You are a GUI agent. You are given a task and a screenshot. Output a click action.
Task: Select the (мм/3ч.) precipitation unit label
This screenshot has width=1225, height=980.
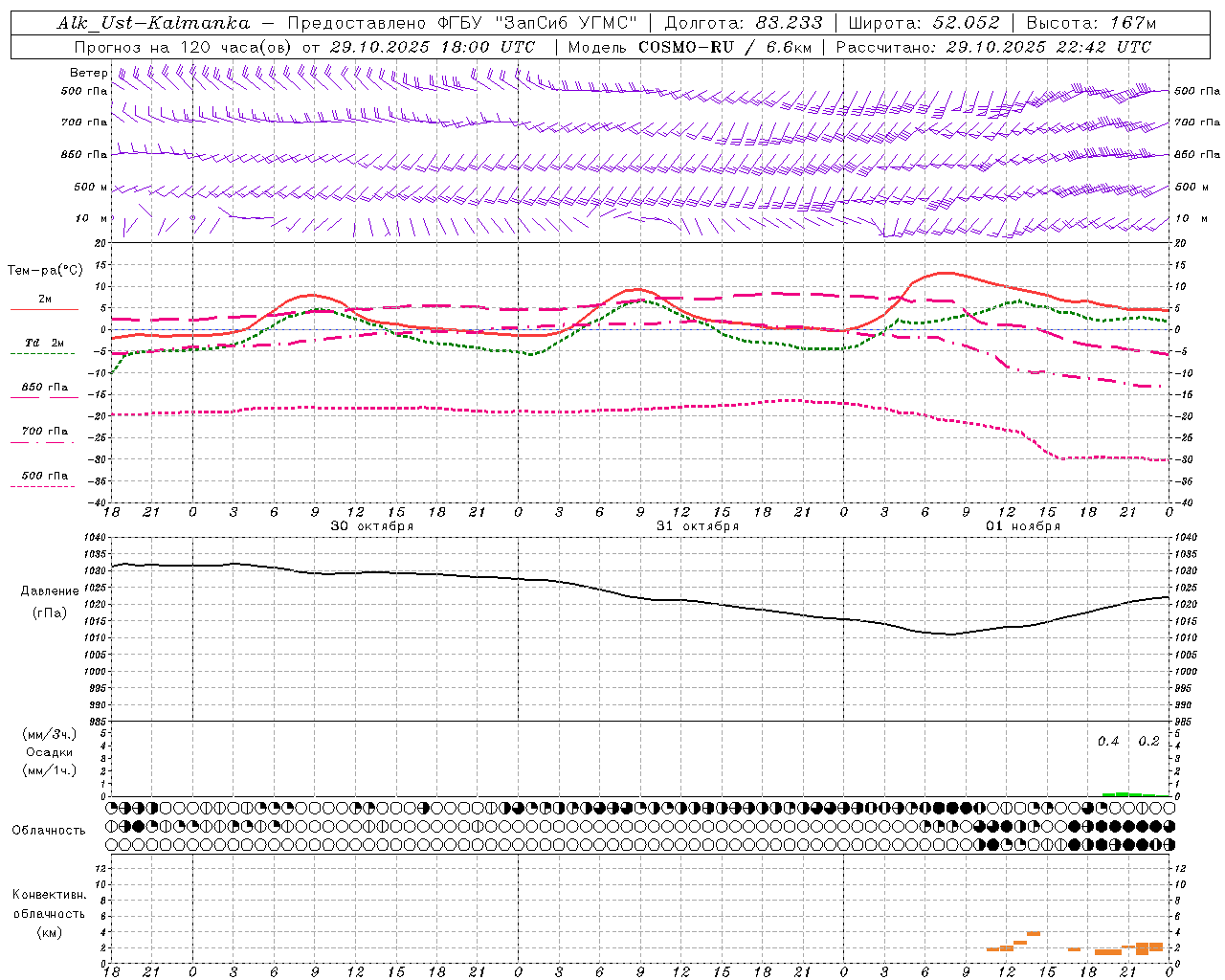click(x=50, y=734)
